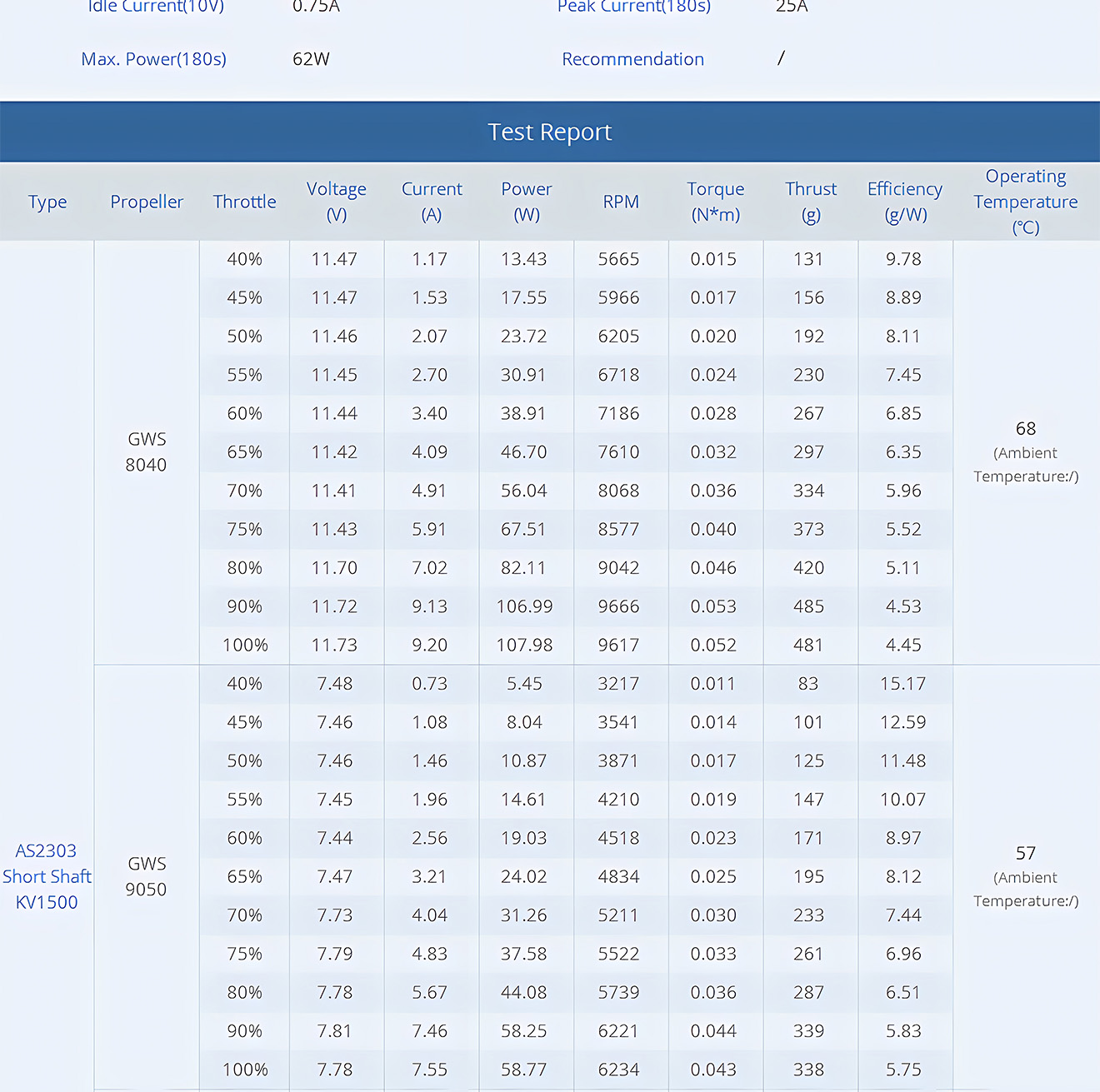Click the Recommendation label

(632, 59)
